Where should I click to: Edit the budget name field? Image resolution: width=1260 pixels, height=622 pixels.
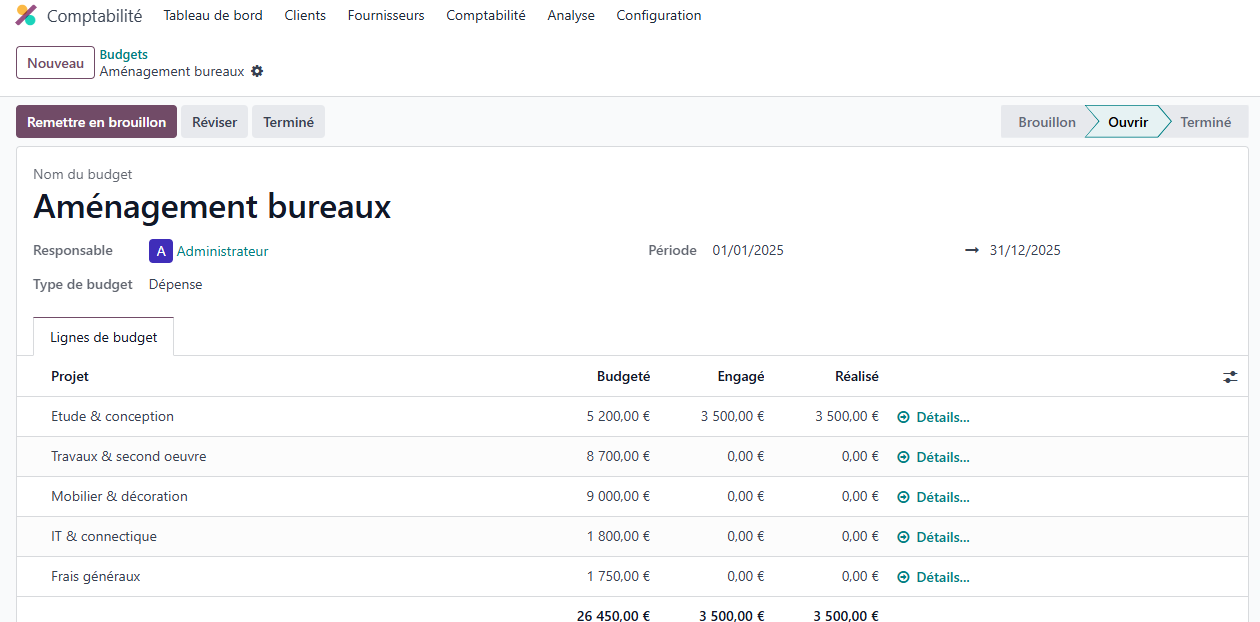point(212,207)
